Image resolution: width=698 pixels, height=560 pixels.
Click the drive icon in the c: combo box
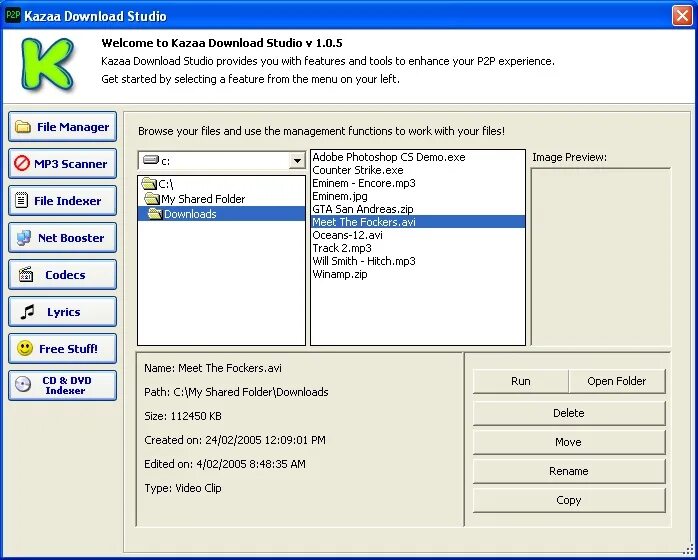point(151,160)
